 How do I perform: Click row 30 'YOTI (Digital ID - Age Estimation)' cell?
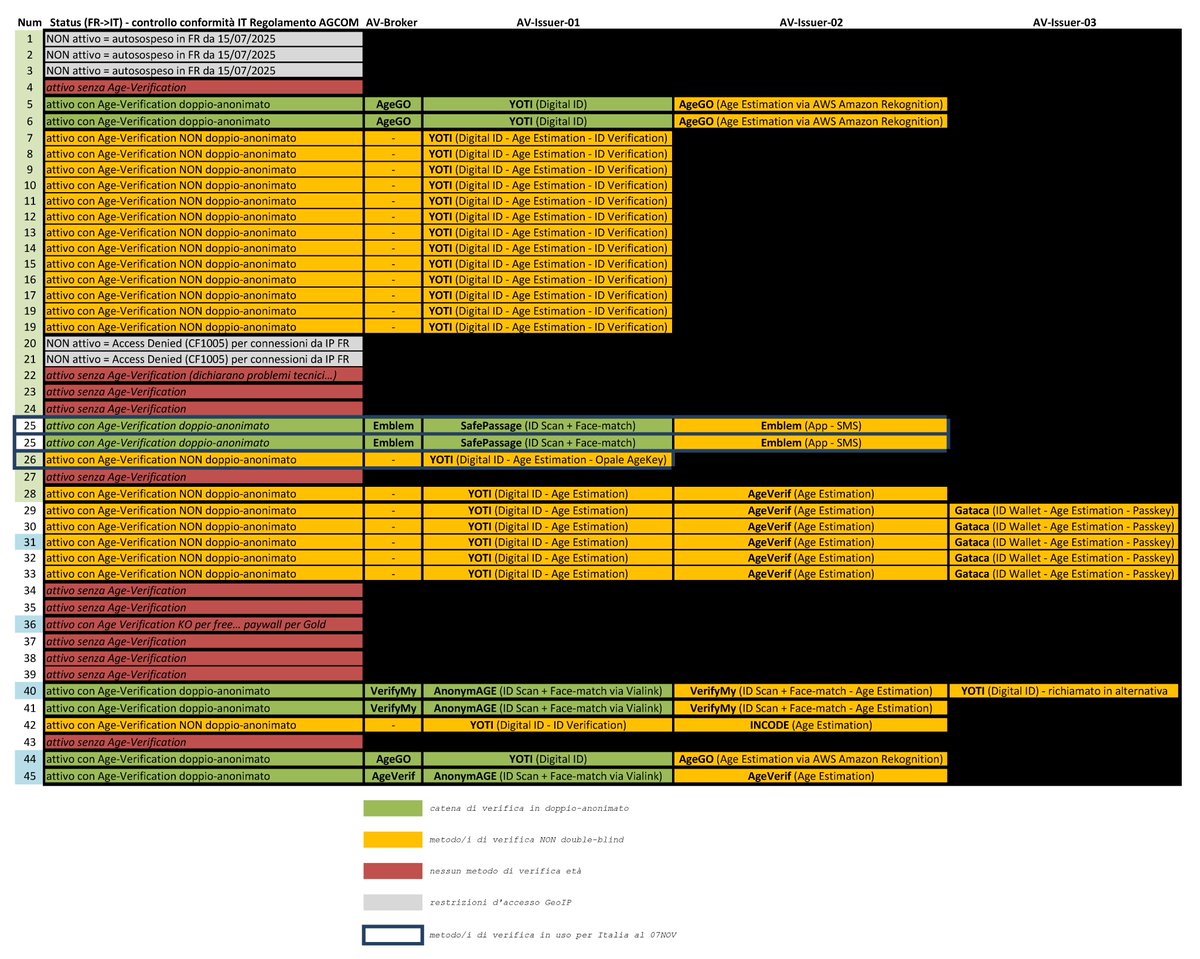coord(548,527)
